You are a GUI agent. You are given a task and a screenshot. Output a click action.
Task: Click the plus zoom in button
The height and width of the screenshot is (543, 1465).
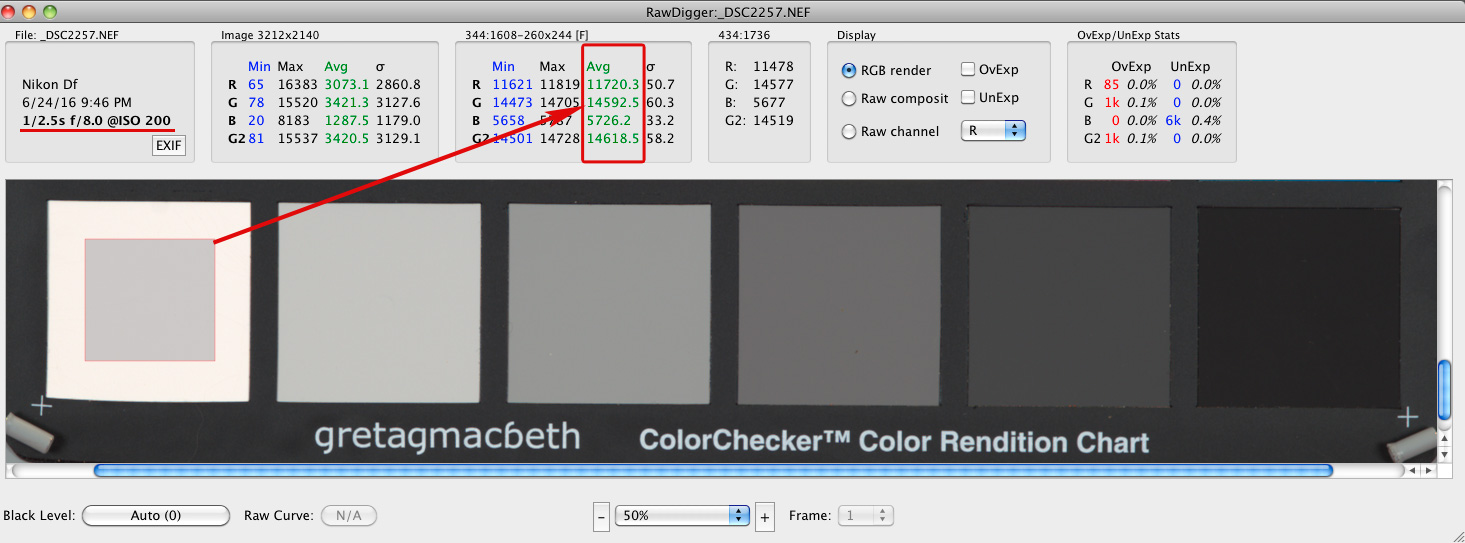(x=764, y=516)
